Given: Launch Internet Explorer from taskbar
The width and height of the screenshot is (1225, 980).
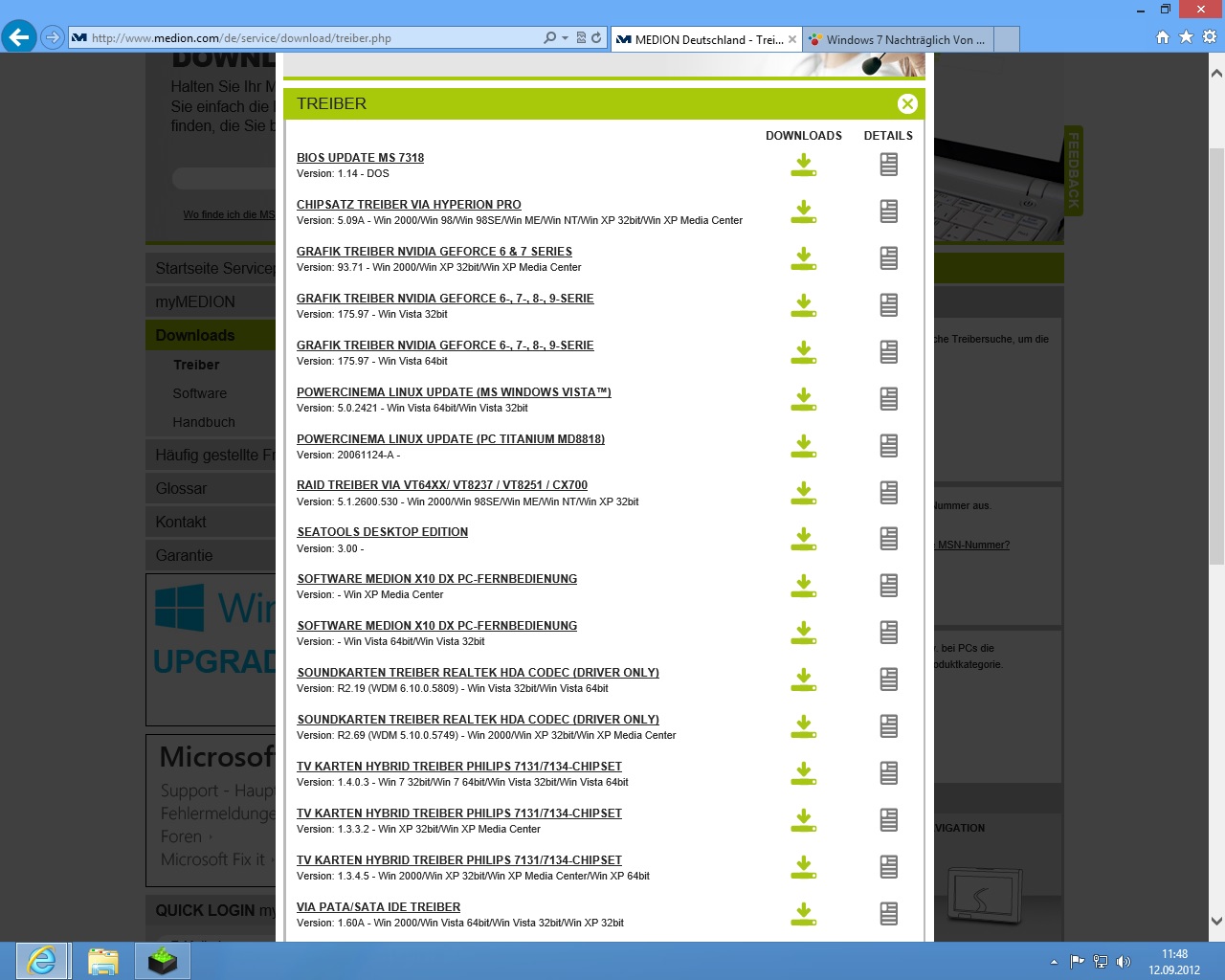Looking at the screenshot, I should pyautogui.click(x=42, y=961).
